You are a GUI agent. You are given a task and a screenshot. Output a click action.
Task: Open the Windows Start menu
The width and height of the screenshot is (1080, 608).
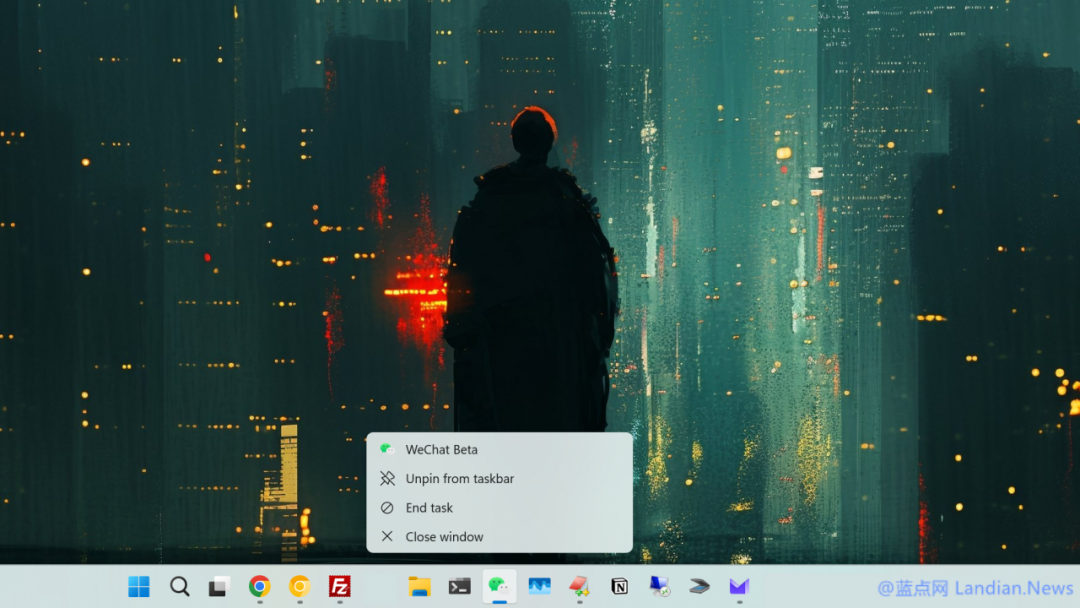[x=138, y=587]
